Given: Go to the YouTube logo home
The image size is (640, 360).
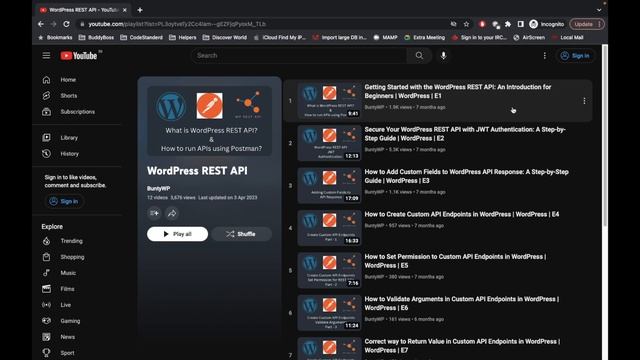Looking at the screenshot, I should coord(79,56).
